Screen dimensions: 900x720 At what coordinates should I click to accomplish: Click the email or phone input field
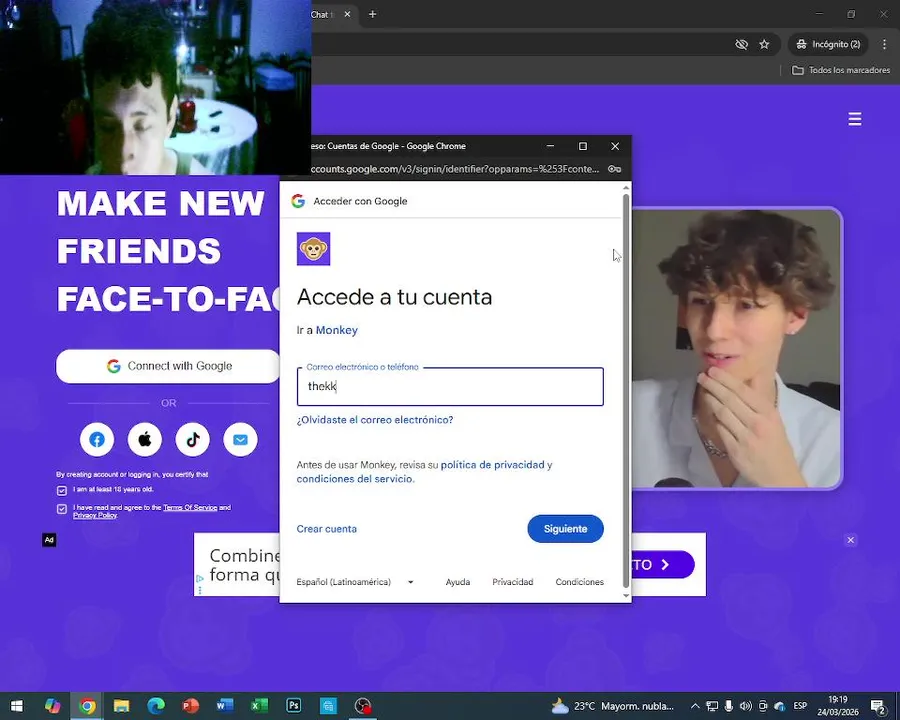[x=450, y=386]
